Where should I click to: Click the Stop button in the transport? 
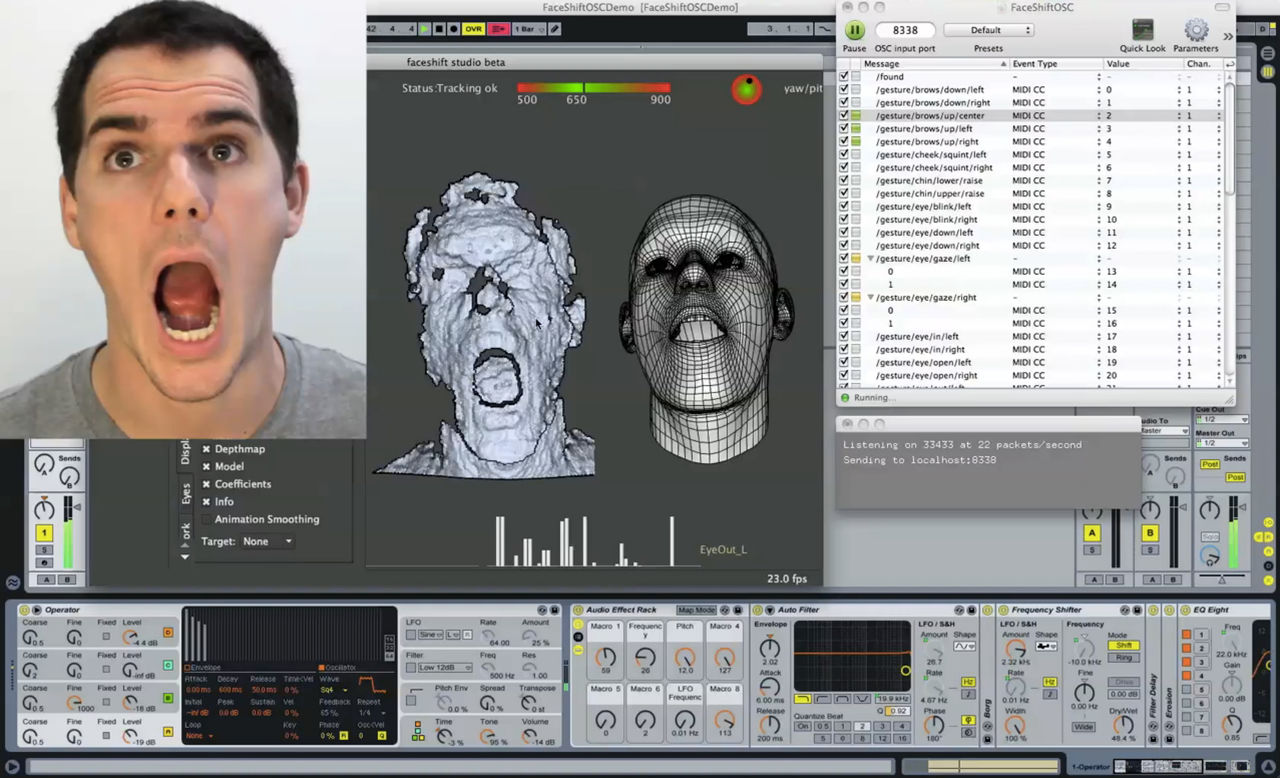pos(438,29)
